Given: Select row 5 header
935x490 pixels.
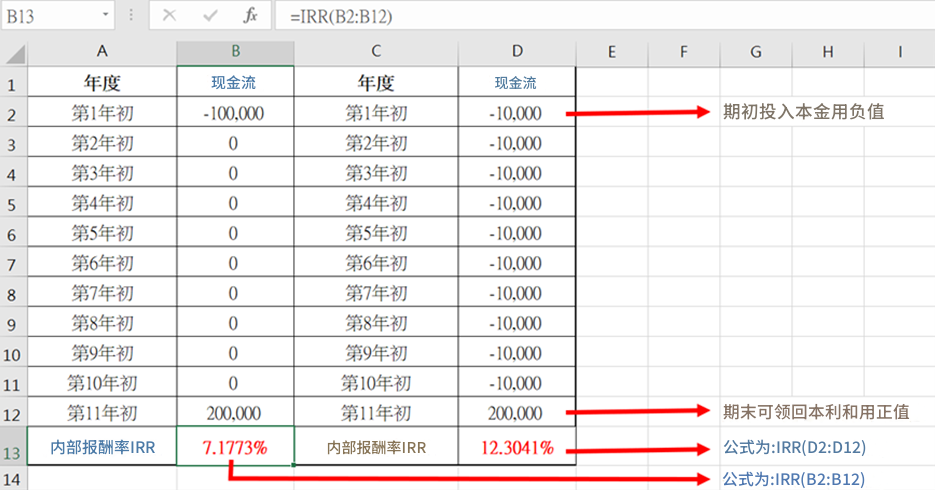Looking at the screenshot, I should click(13, 202).
